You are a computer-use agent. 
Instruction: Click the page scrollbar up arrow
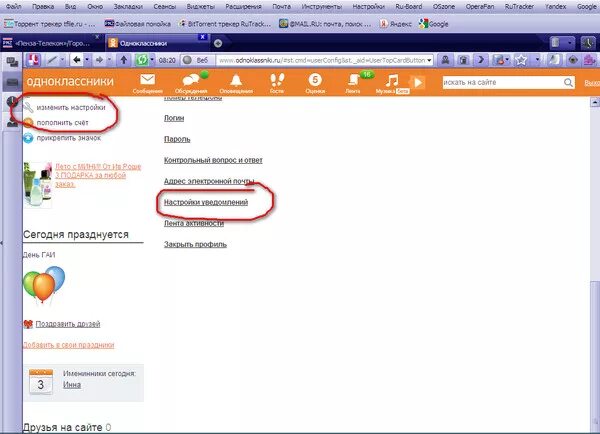pyautogui.click(x=595, y=102)
